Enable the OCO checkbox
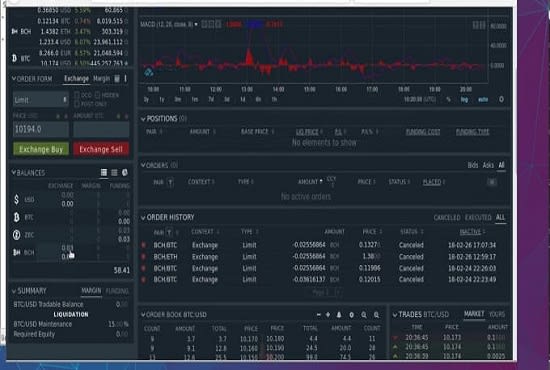This screenshot has width=550, height=370. pyautogui.click(x=77, y=95)
